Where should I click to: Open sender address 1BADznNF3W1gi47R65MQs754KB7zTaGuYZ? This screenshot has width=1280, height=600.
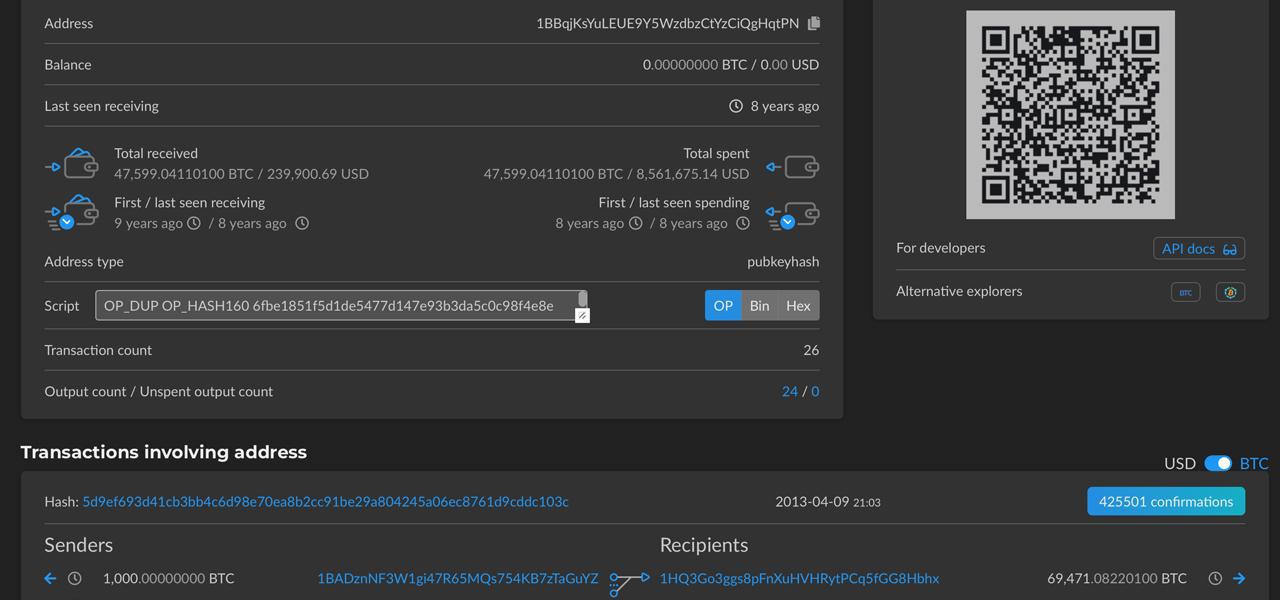pos(457,578)
